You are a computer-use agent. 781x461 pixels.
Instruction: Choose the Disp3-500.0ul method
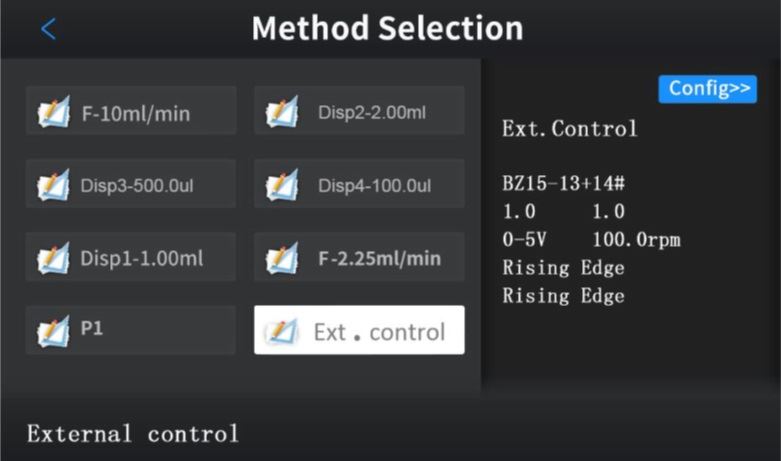click(x=131, y=184)
